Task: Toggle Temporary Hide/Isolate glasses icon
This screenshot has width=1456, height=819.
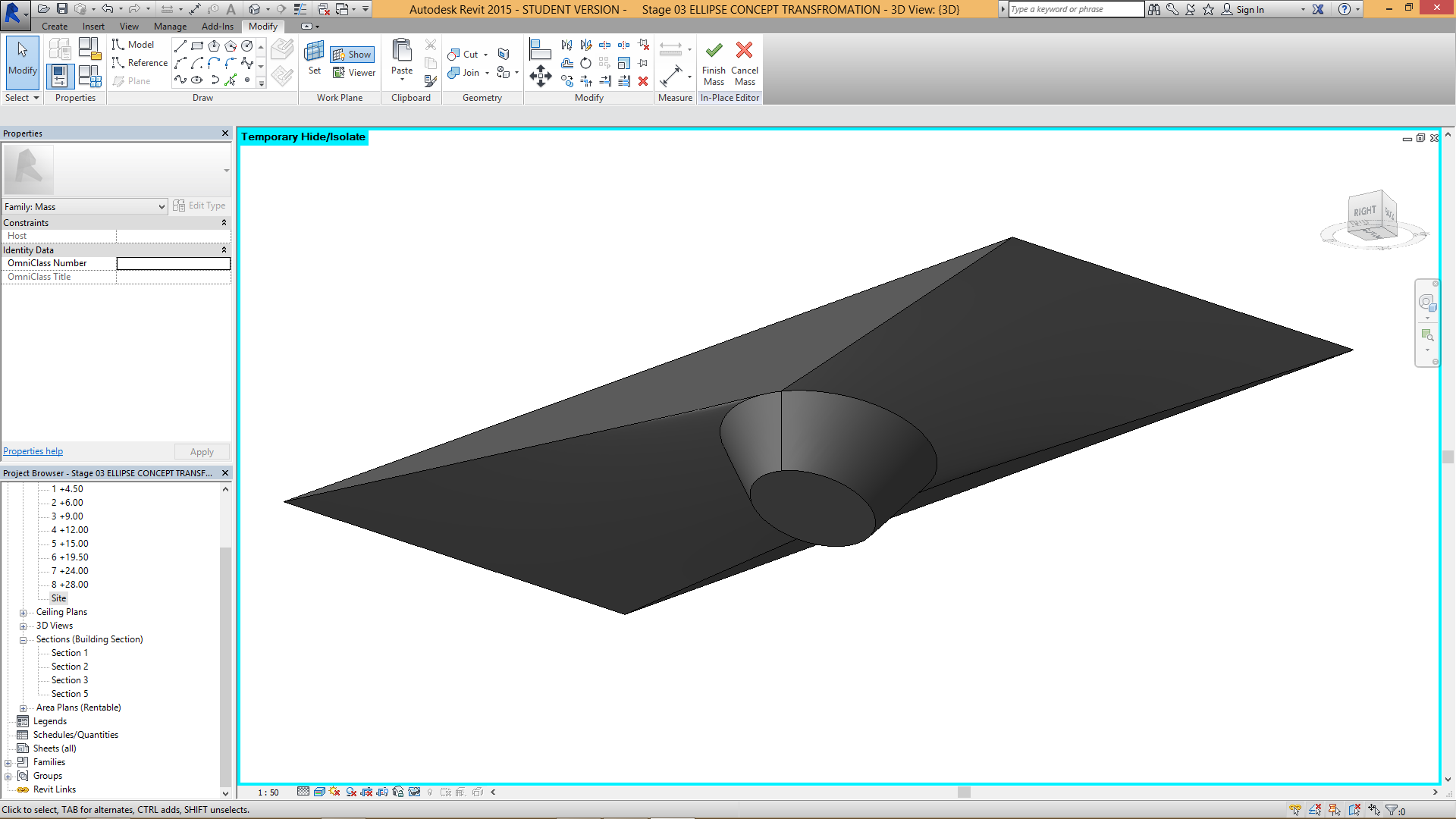Action: (414, 792)
